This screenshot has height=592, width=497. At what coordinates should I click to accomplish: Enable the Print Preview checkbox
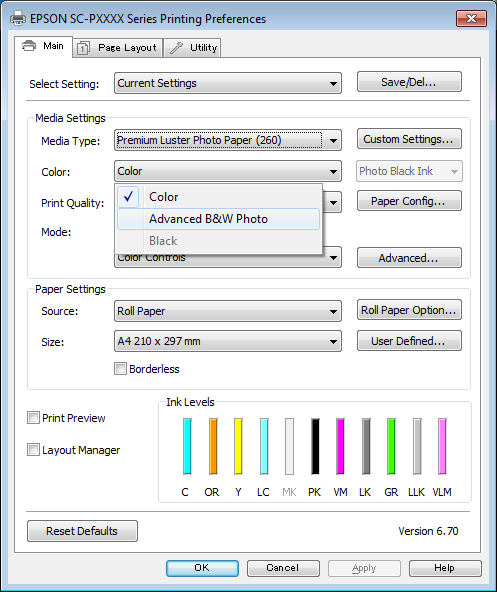coord(33,418)
